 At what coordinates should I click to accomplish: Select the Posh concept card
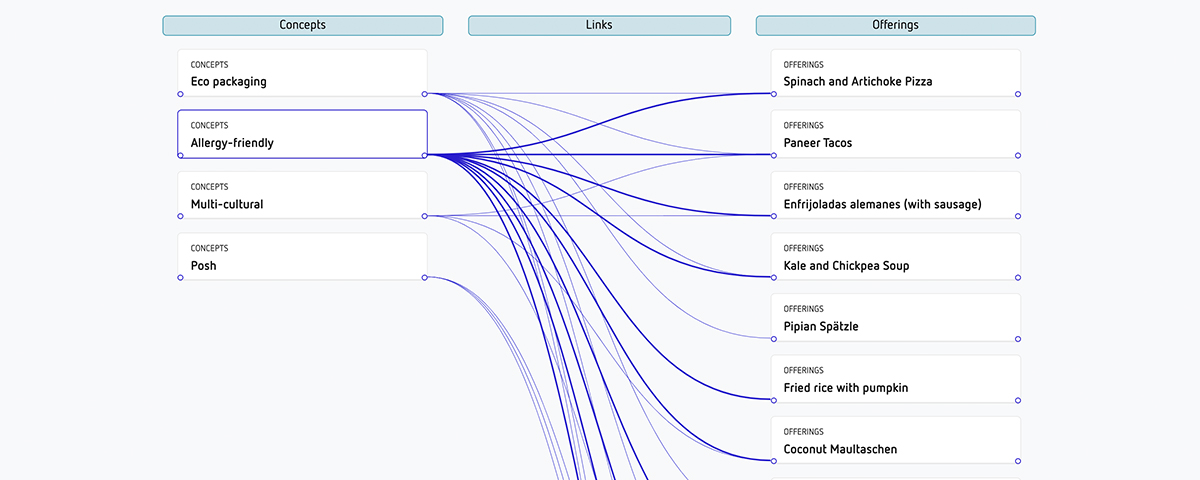302,257
